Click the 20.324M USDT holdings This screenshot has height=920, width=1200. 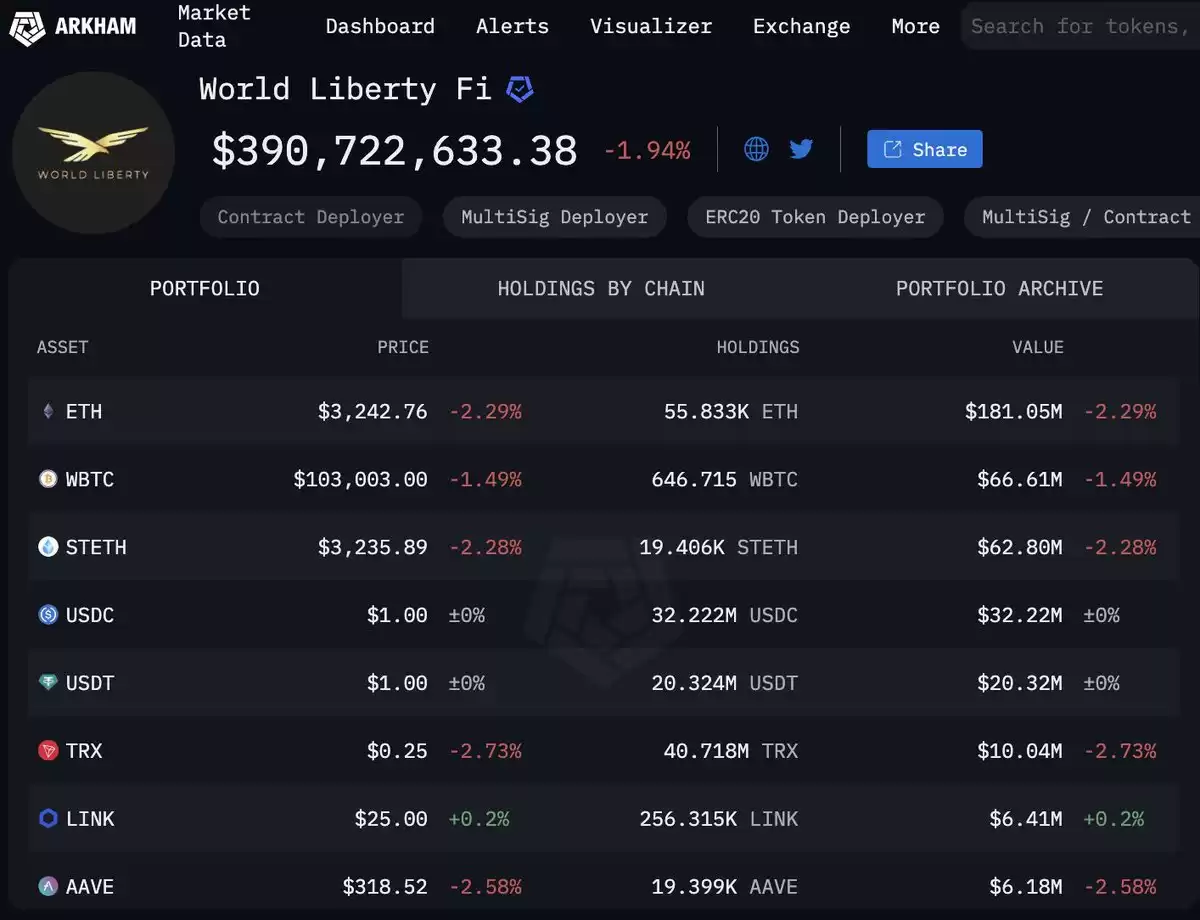click(725, 683)
